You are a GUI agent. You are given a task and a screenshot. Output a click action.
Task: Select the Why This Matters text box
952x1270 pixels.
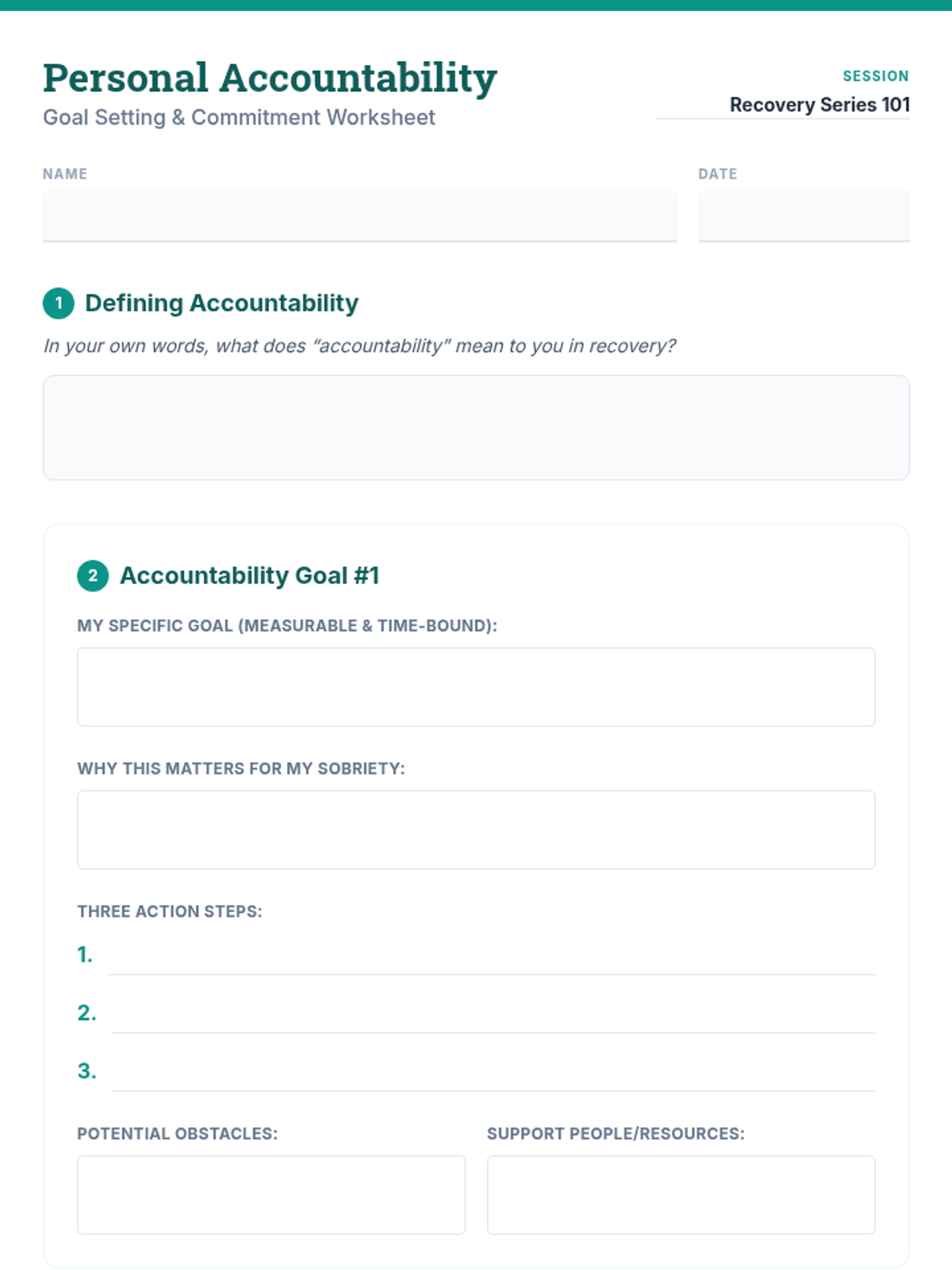tap(476, 829)
